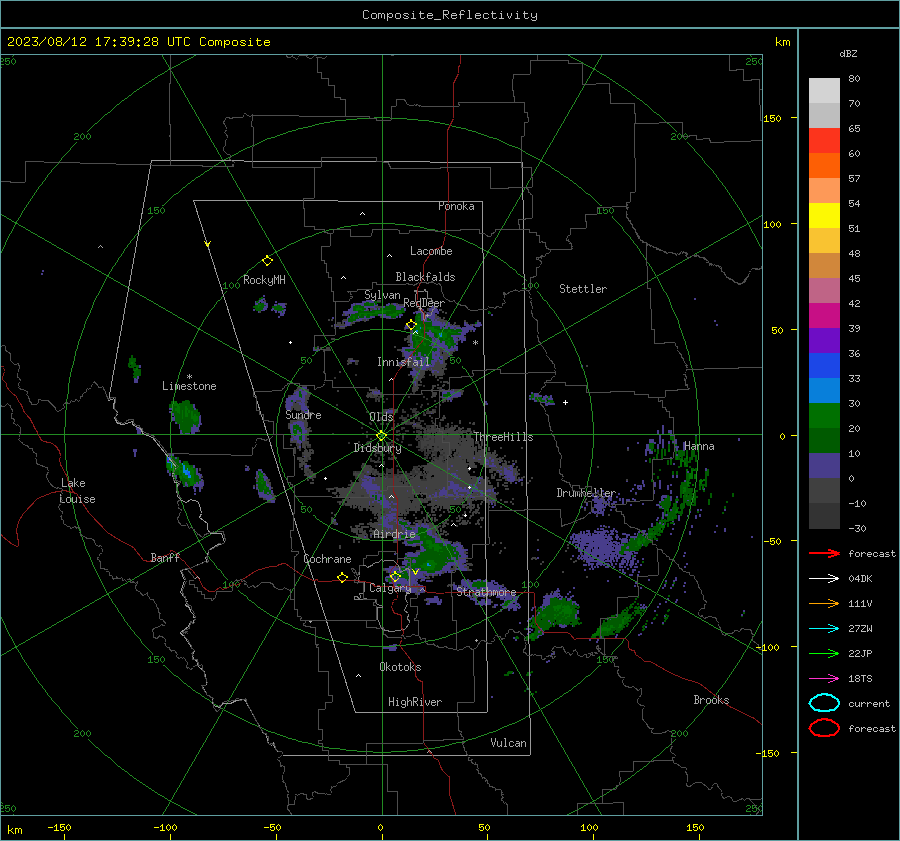The image size is (900, 841).
Task: Click the Limestone label
Action: pos(189,386)
